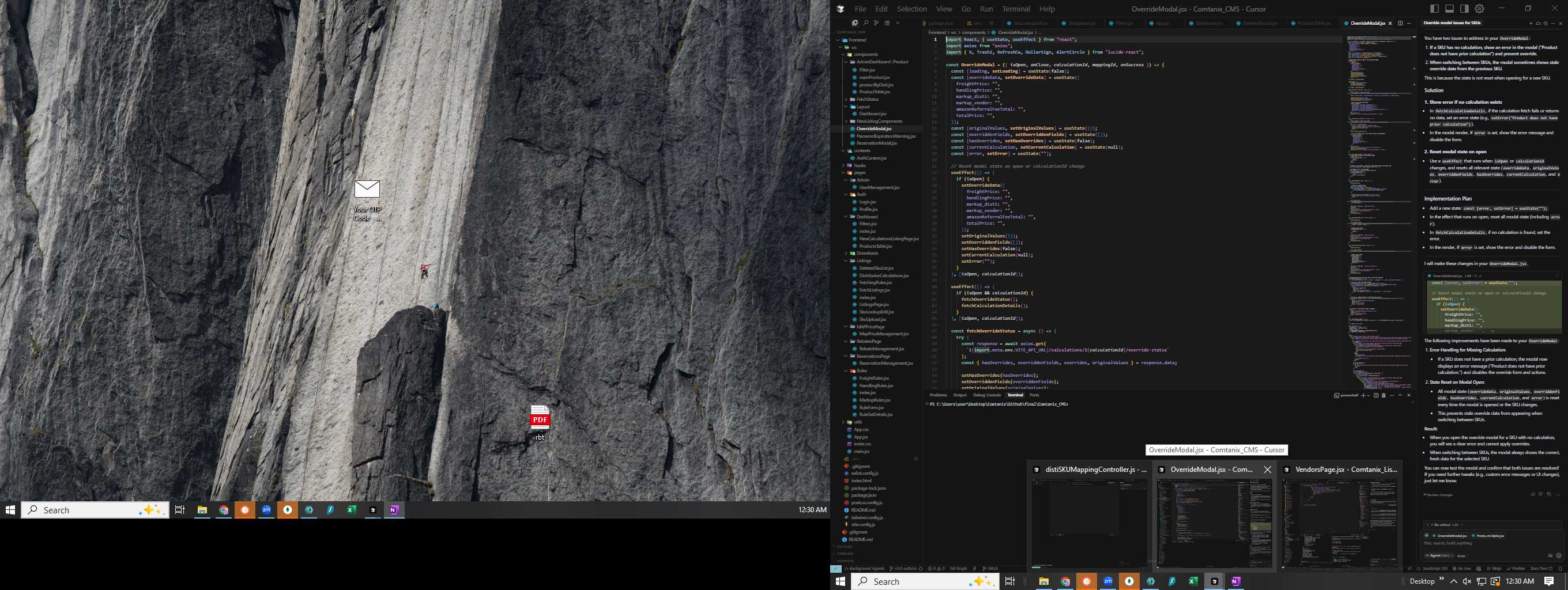Open the Help menu in Cursor
This screenshot has width=1568, height=590.
(1047, 9)
